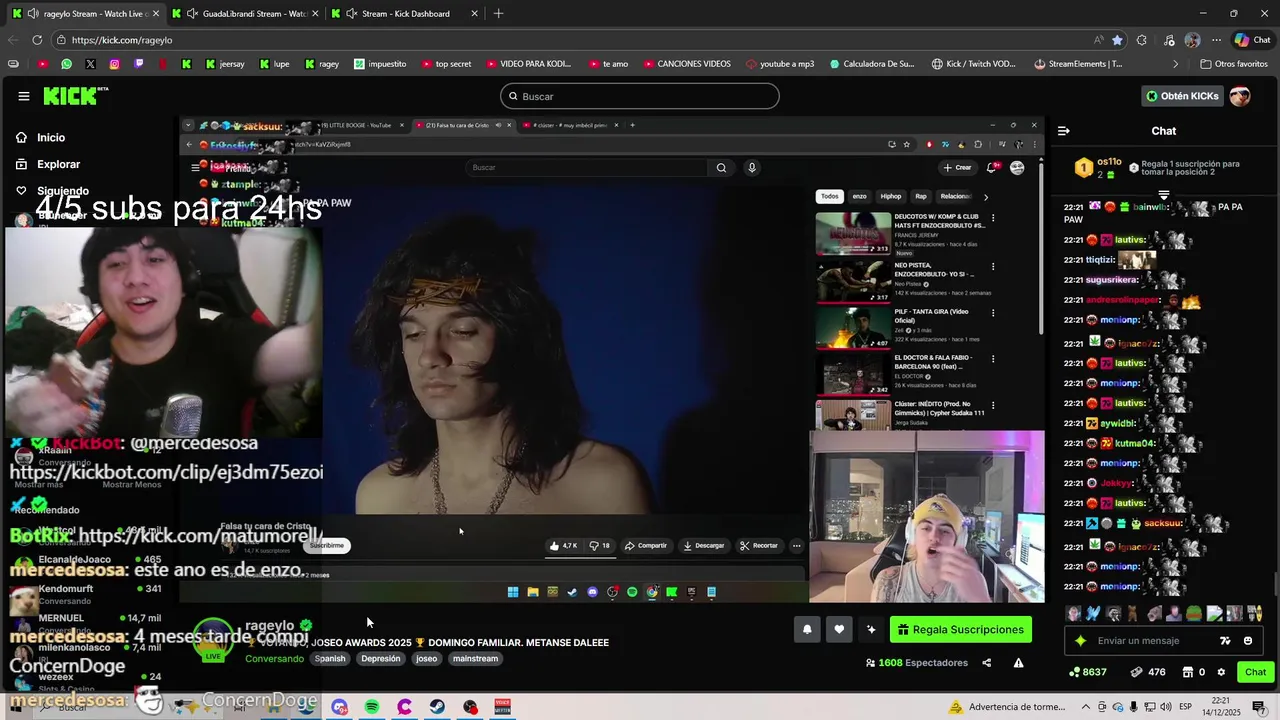
Task: Share the stream via share icon
Action: coord(986,663)
